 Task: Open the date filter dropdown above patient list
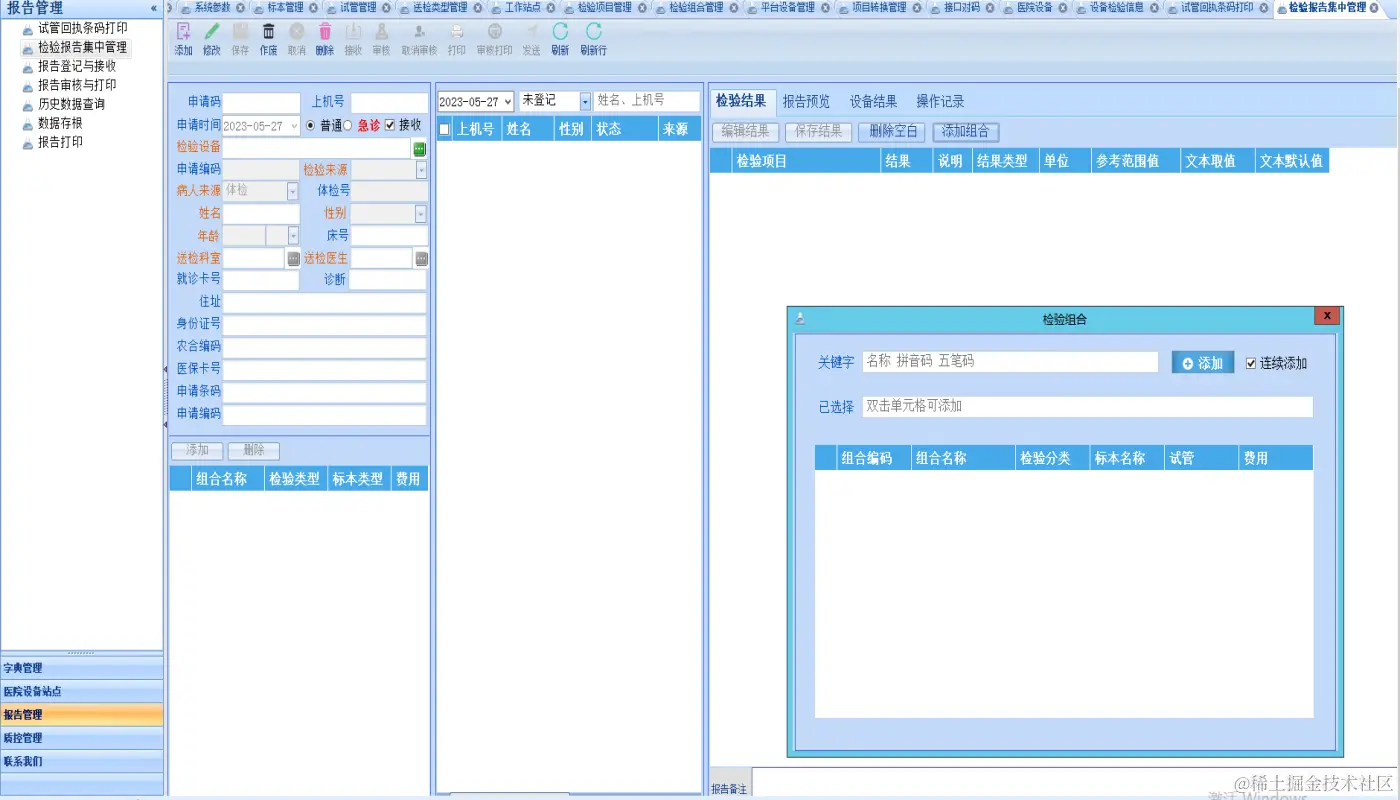509,102
